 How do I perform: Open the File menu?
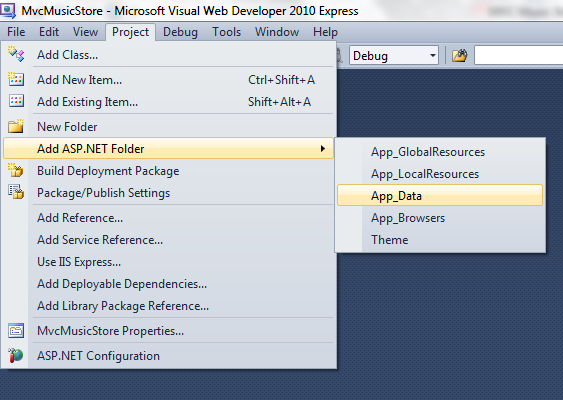[x=16, y=32]
